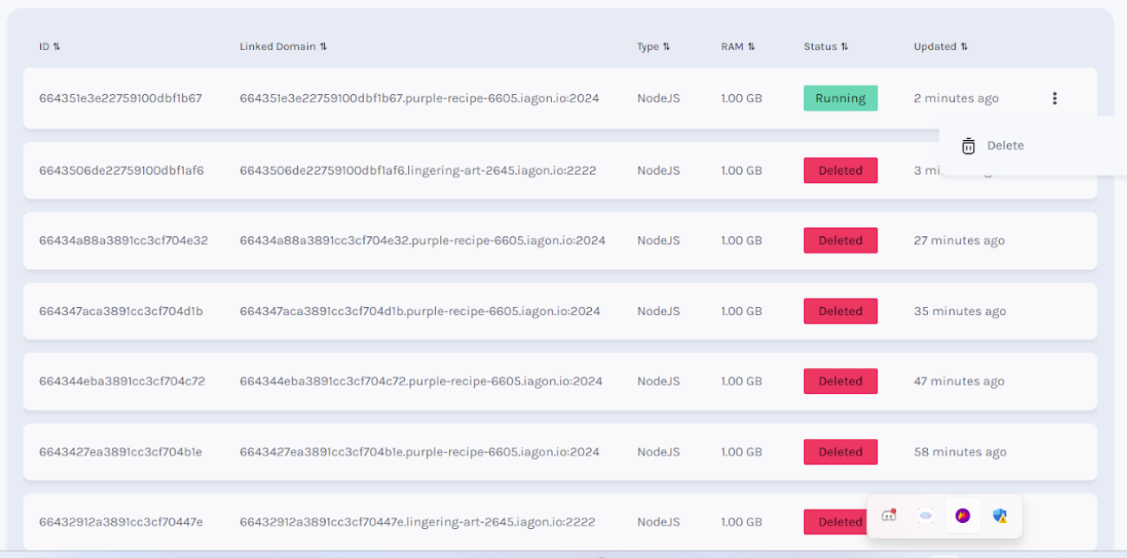Select the row with ID 664344eba3891cc3cf704c72
This screenshot has height=558, width=1127.
tap(122, 381)
